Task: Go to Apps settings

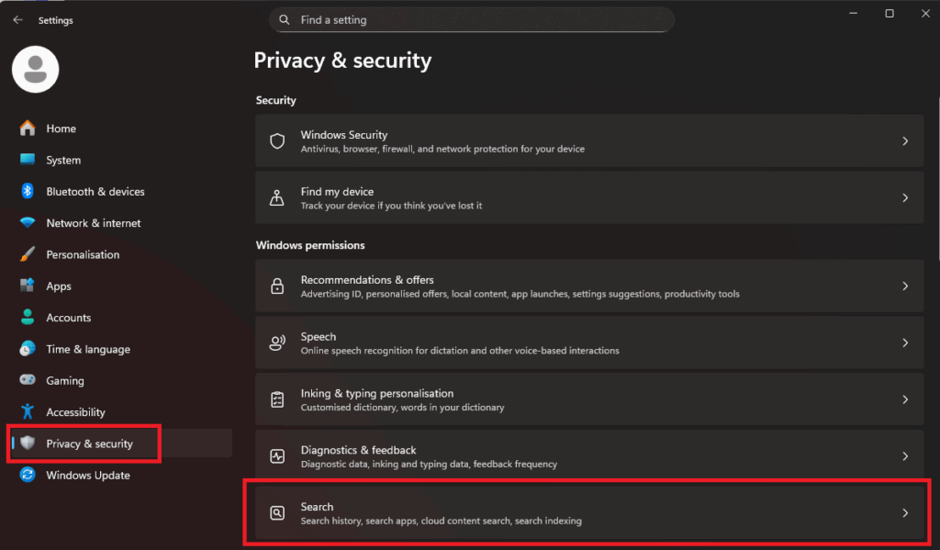Action: click(120, 285)
